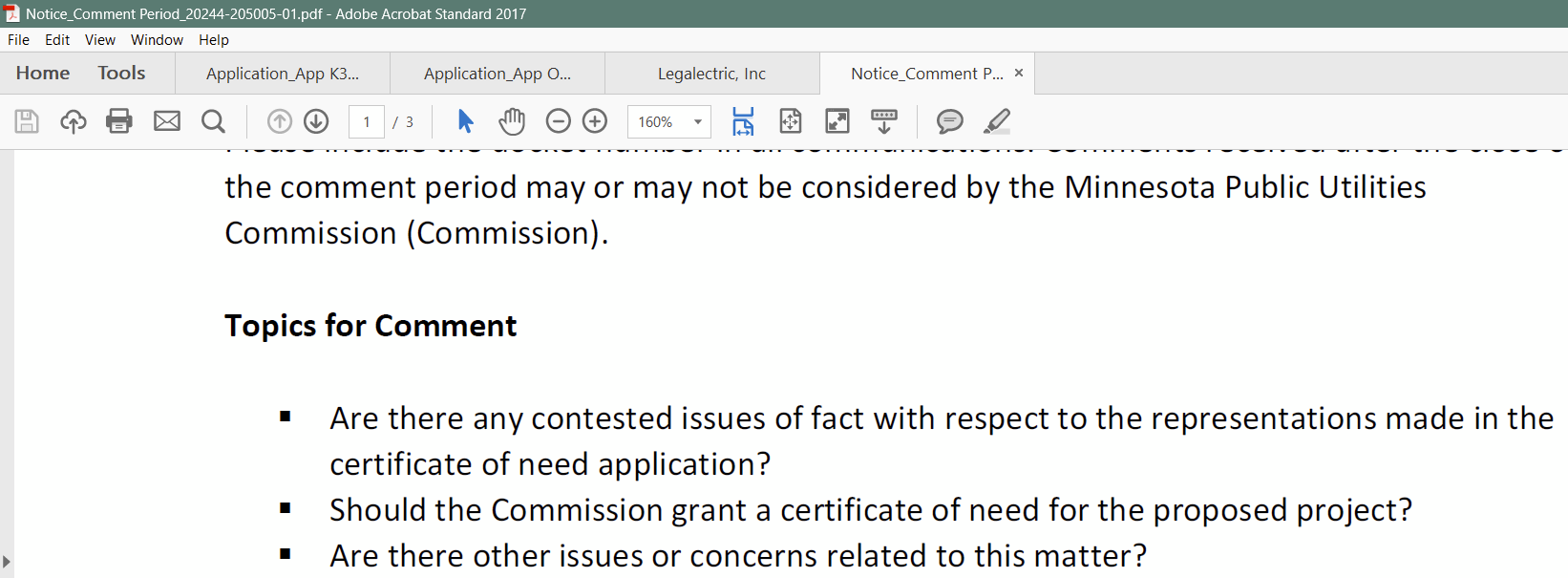Go to previous page arrow
This screenshot has height=578, width=1568.
(280, 121)
